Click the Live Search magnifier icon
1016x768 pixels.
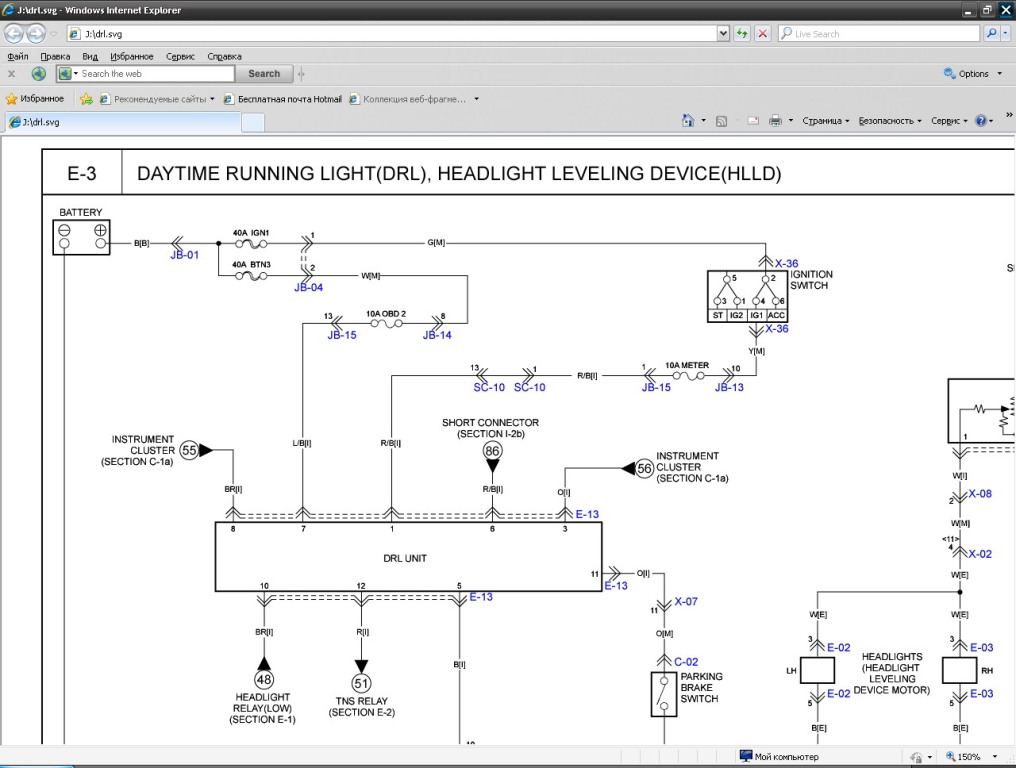(x=991, y=34)
